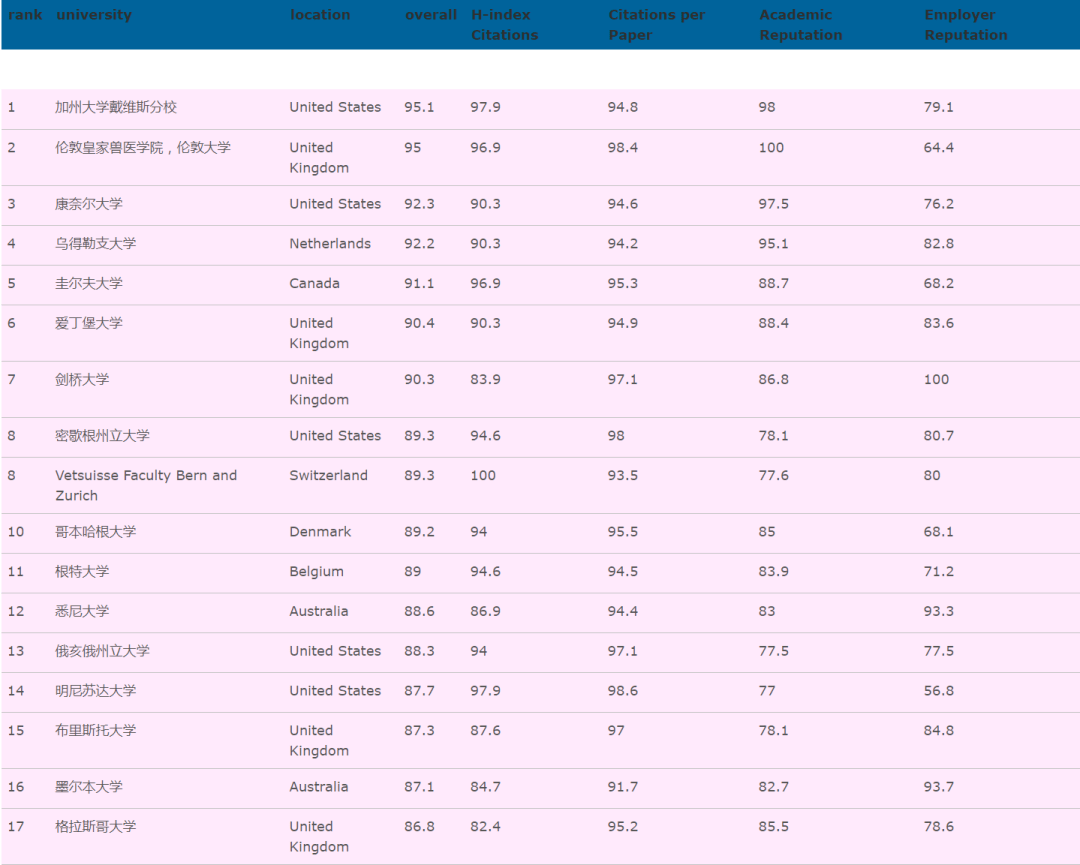The image size is (1080, 865).
Task: Click the 'rank' column header
Action: [25, 15]
